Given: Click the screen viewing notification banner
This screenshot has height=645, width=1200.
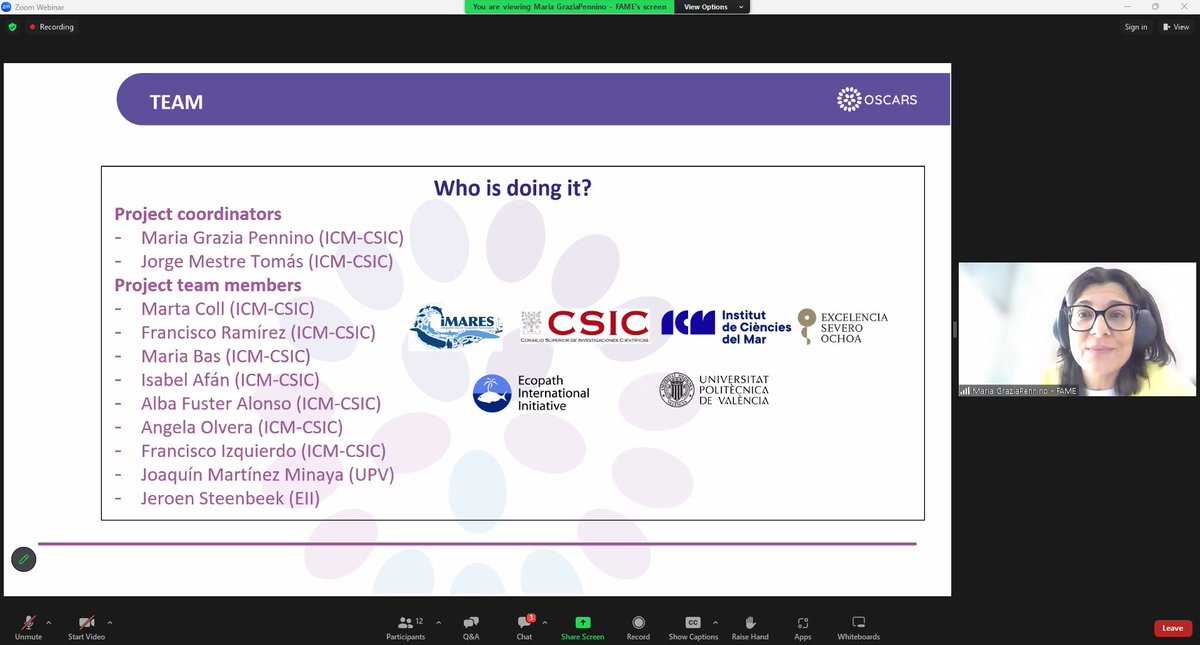Looking at the screenshot, I should 568,6.
